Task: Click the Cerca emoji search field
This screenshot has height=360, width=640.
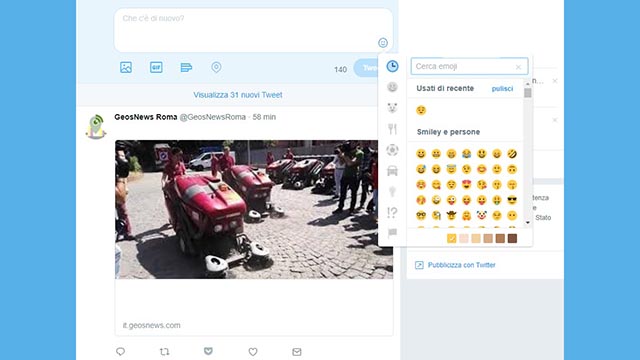Action: click(469, 66)
